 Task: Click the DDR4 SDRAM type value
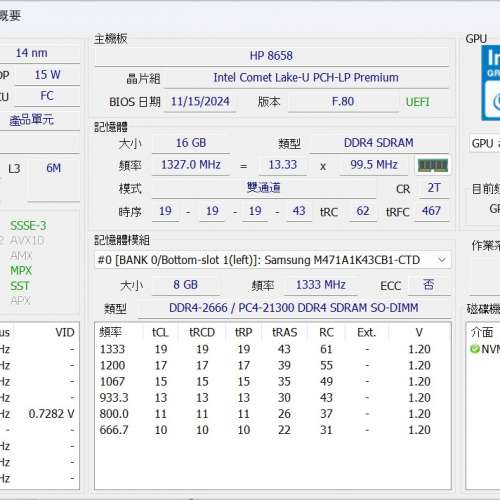(x=379, y=143)
